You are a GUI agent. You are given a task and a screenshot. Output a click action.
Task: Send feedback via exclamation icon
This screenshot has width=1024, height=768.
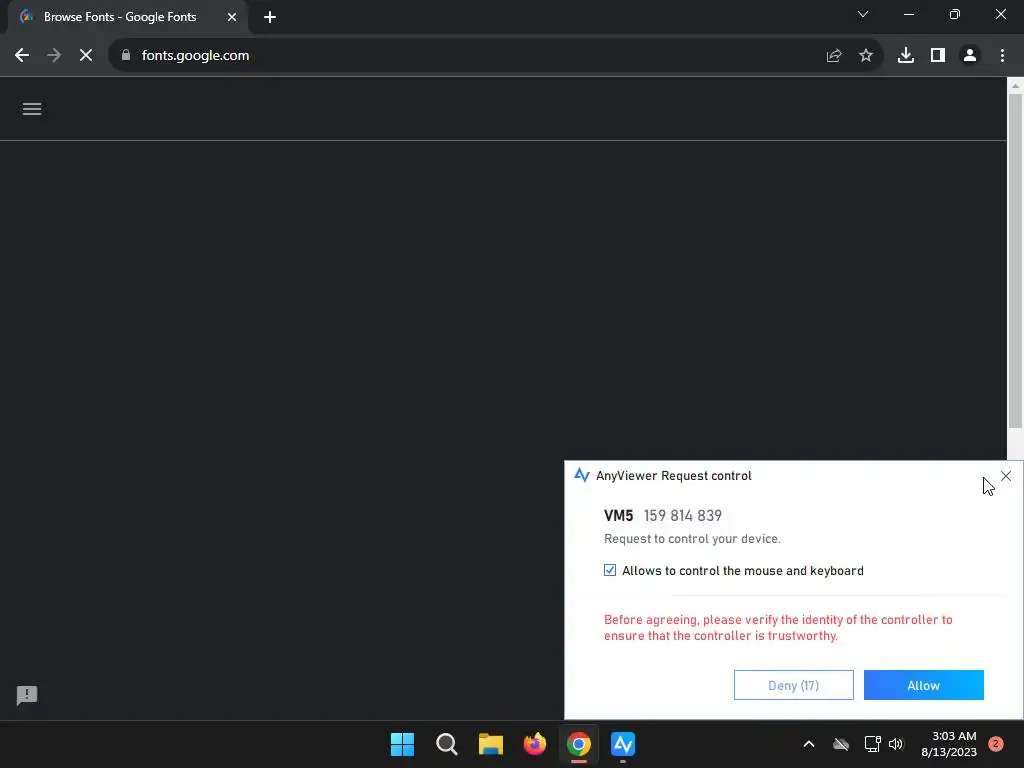pyautogui.click(x=27, y=696)
